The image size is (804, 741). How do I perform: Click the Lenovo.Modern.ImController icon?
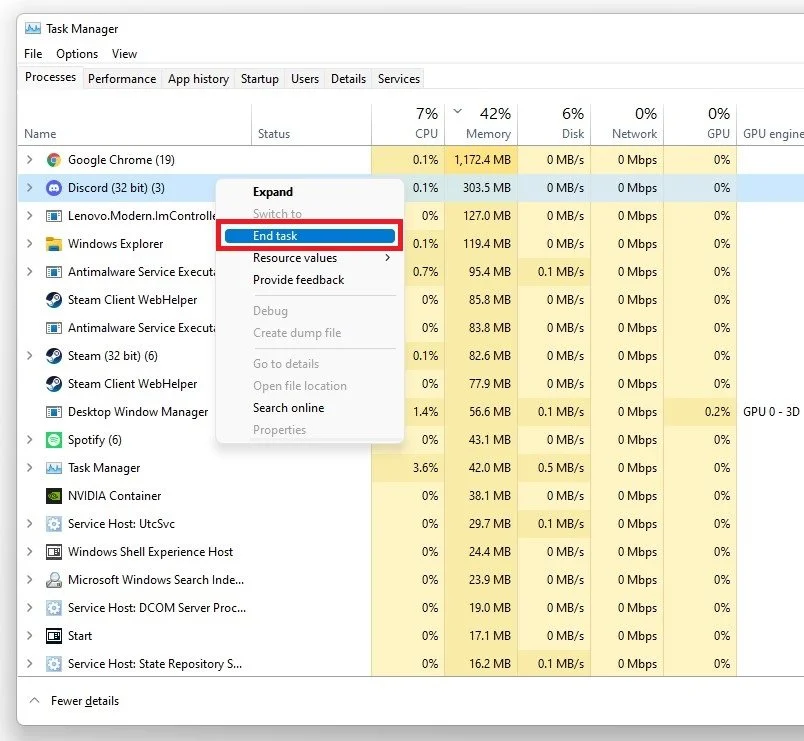pos(53,216)
